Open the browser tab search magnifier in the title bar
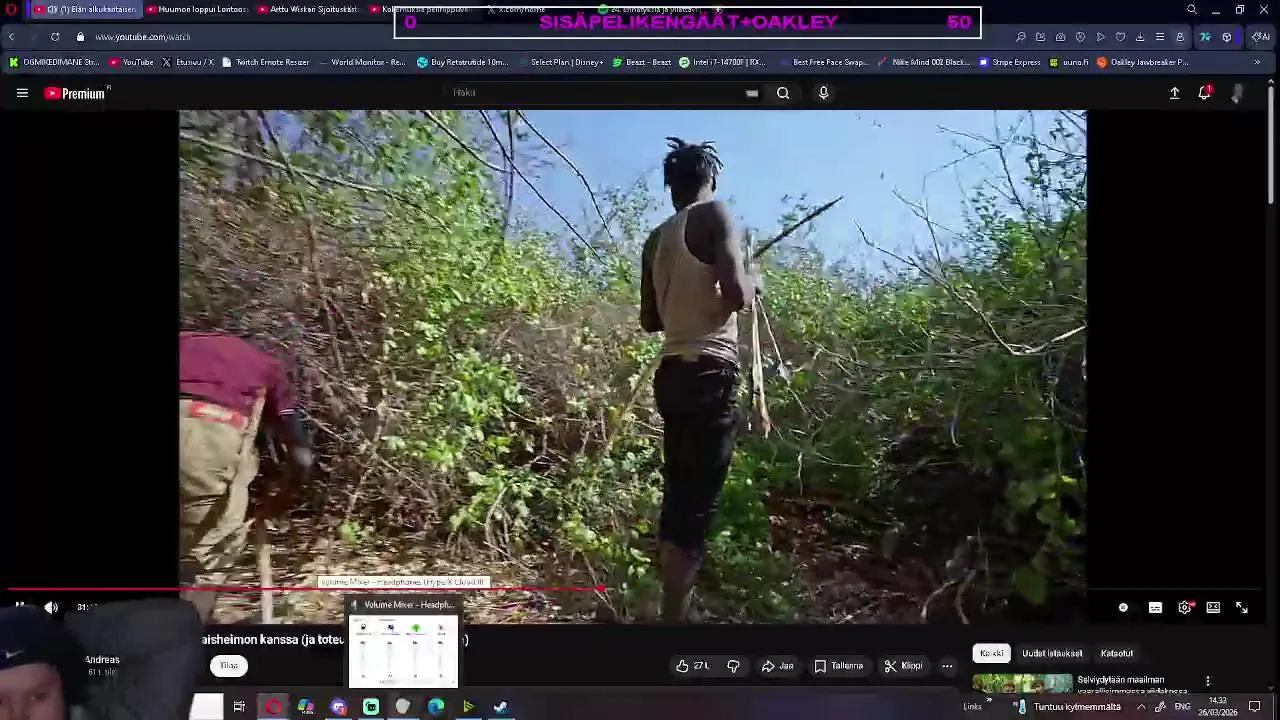Screen dimensions: 1280x720 pos(1192,10)
